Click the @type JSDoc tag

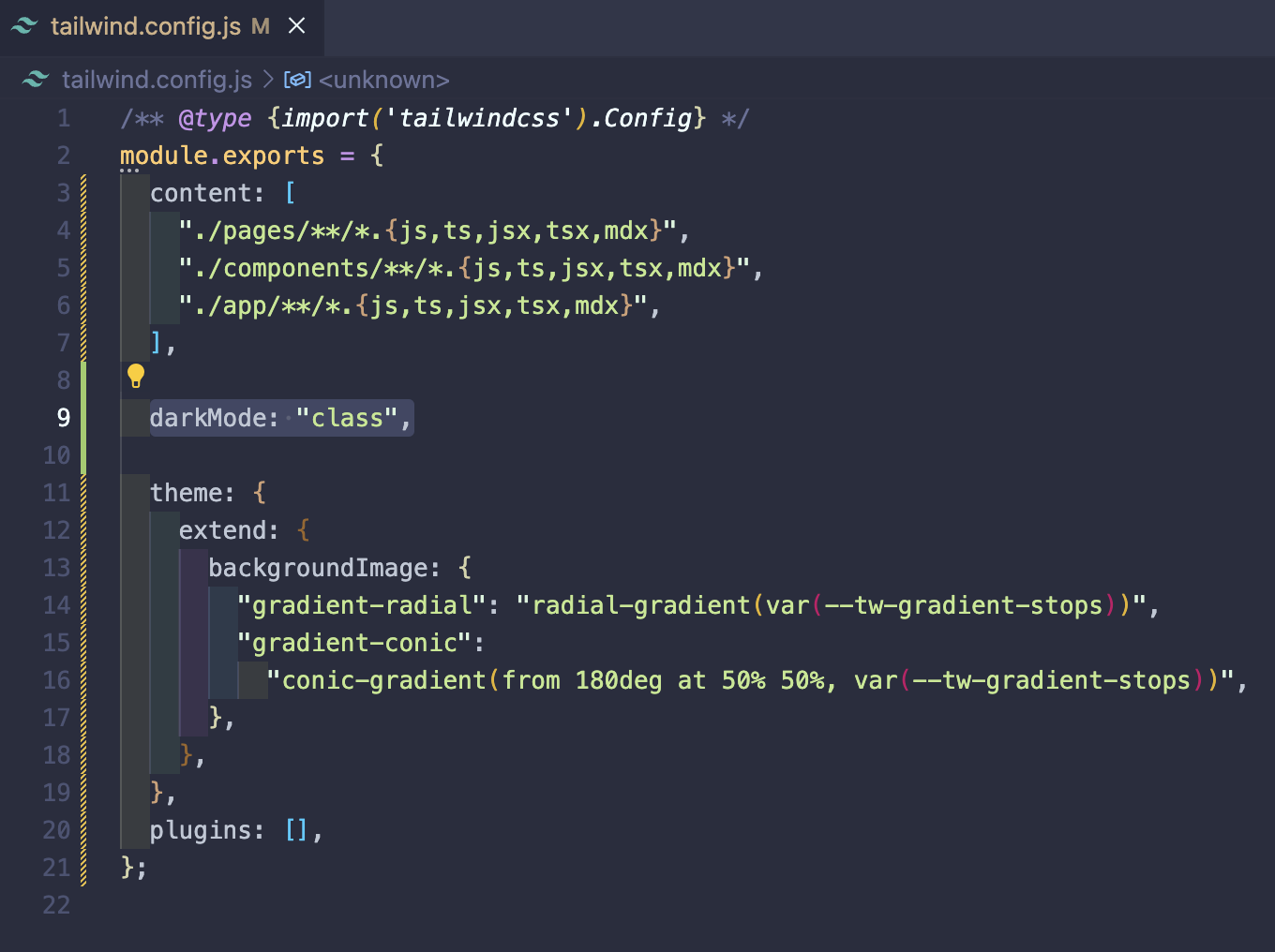point(216,118)
